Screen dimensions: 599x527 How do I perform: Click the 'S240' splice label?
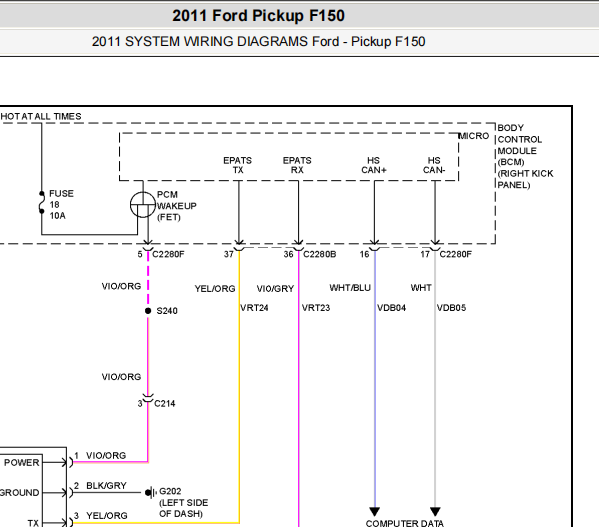[x=167, y=311]
